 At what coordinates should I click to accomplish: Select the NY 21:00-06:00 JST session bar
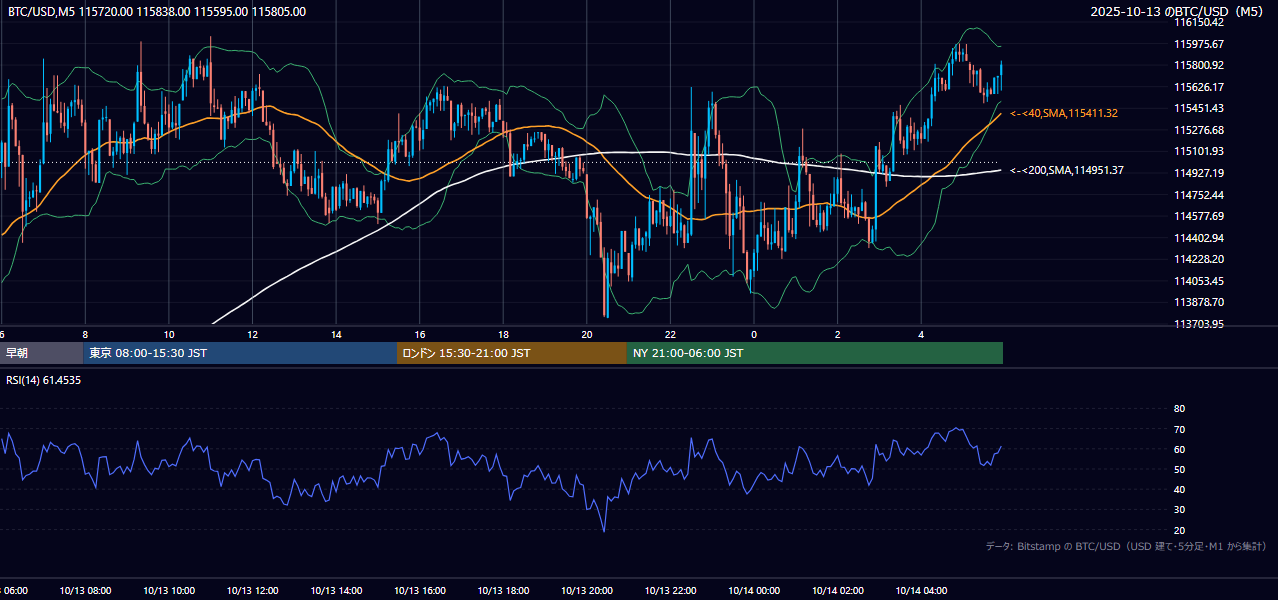click(815, 353)
